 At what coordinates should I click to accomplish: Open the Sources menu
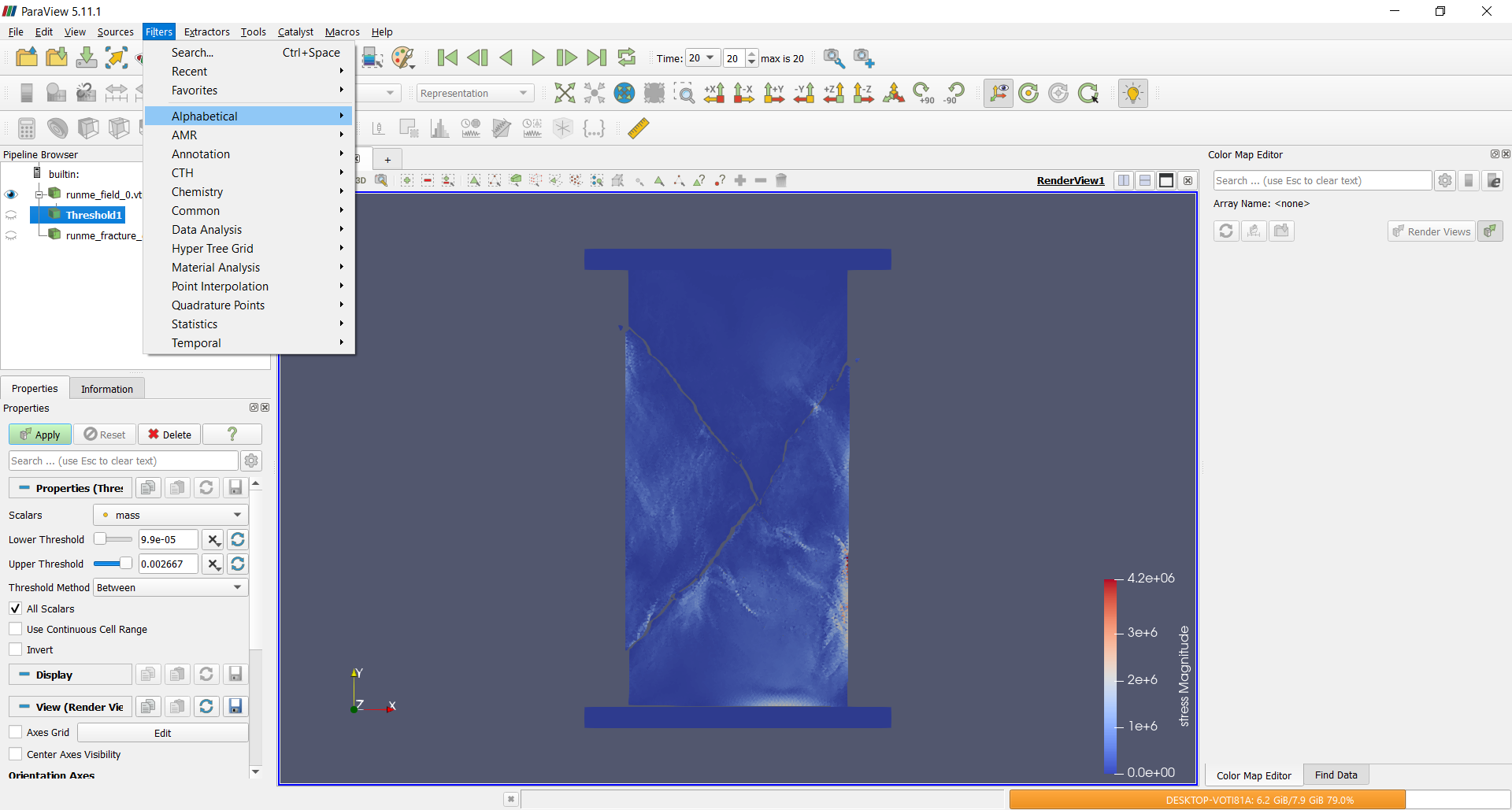[115, 32]
